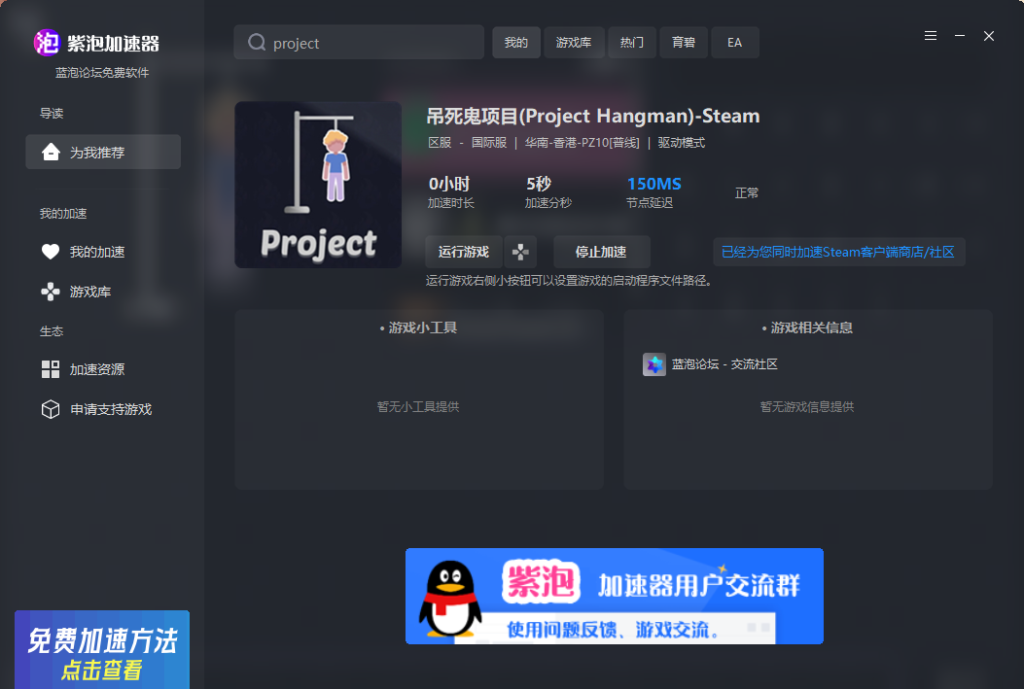Close the accelerator window
The height and width of the screenshot is (689, 1024).
click(x=989, y=36)
